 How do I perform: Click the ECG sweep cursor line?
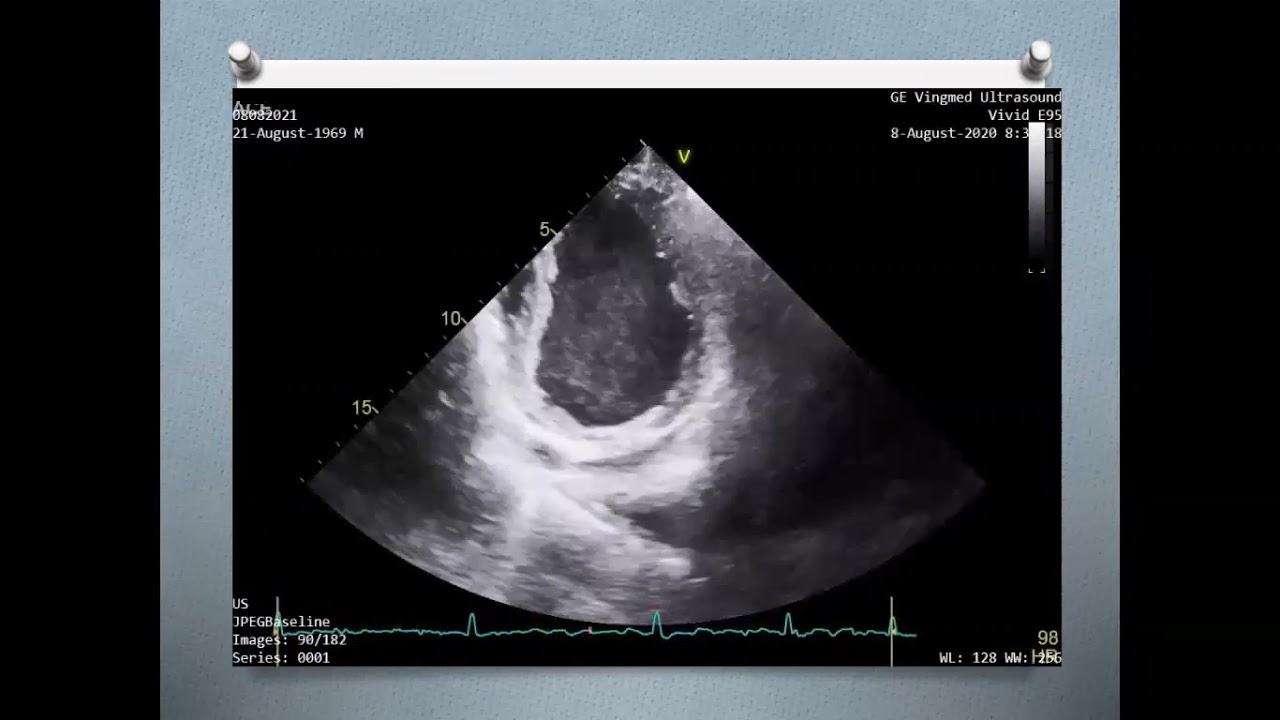892,631
